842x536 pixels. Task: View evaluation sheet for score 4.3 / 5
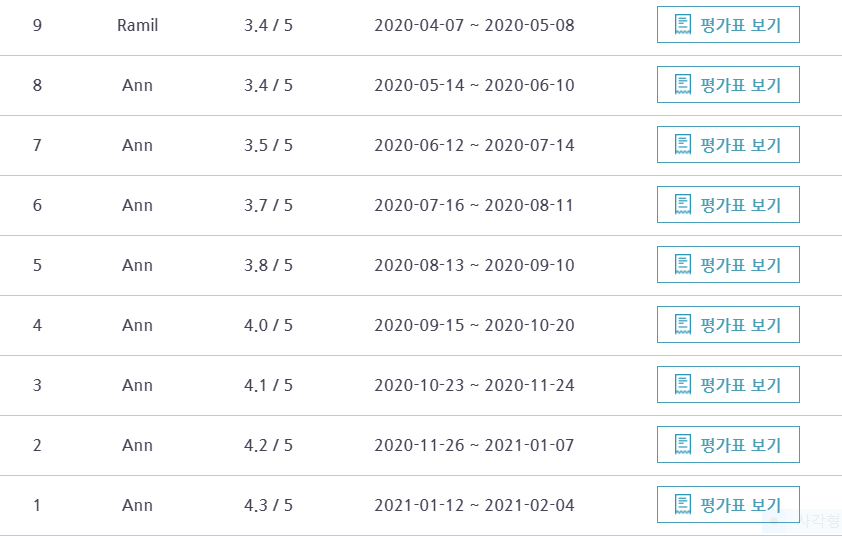click(728, 504)
